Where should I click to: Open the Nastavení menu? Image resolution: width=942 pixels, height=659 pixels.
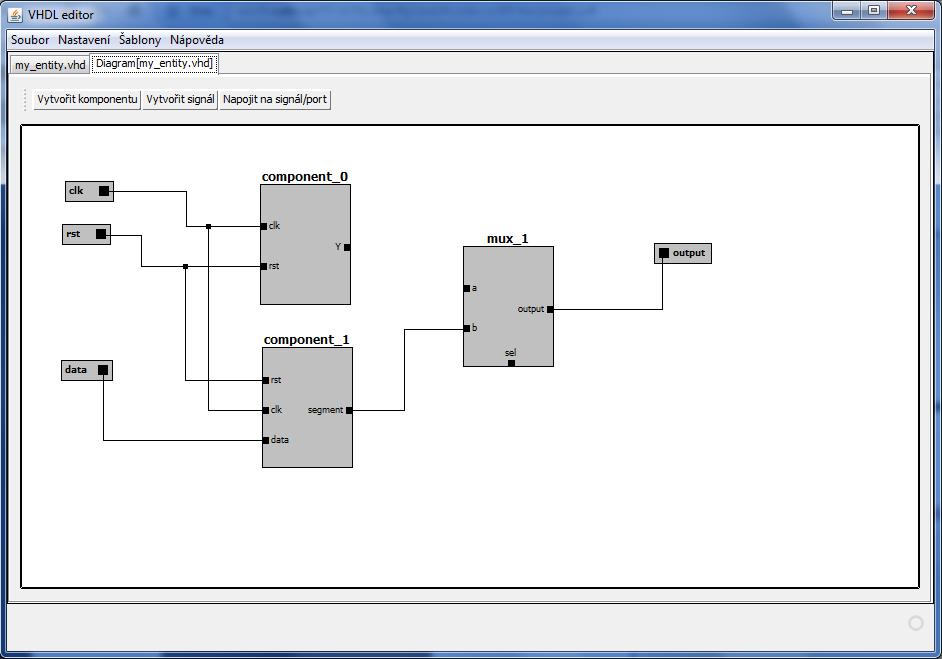pyautogui.click(x=84, y=40)
